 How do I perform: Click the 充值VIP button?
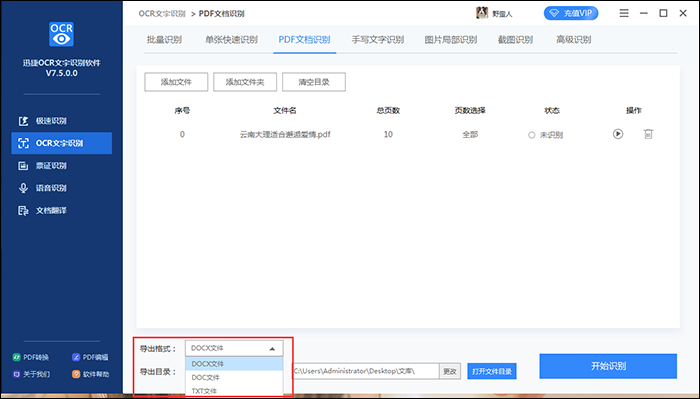[x=571, y=13]
